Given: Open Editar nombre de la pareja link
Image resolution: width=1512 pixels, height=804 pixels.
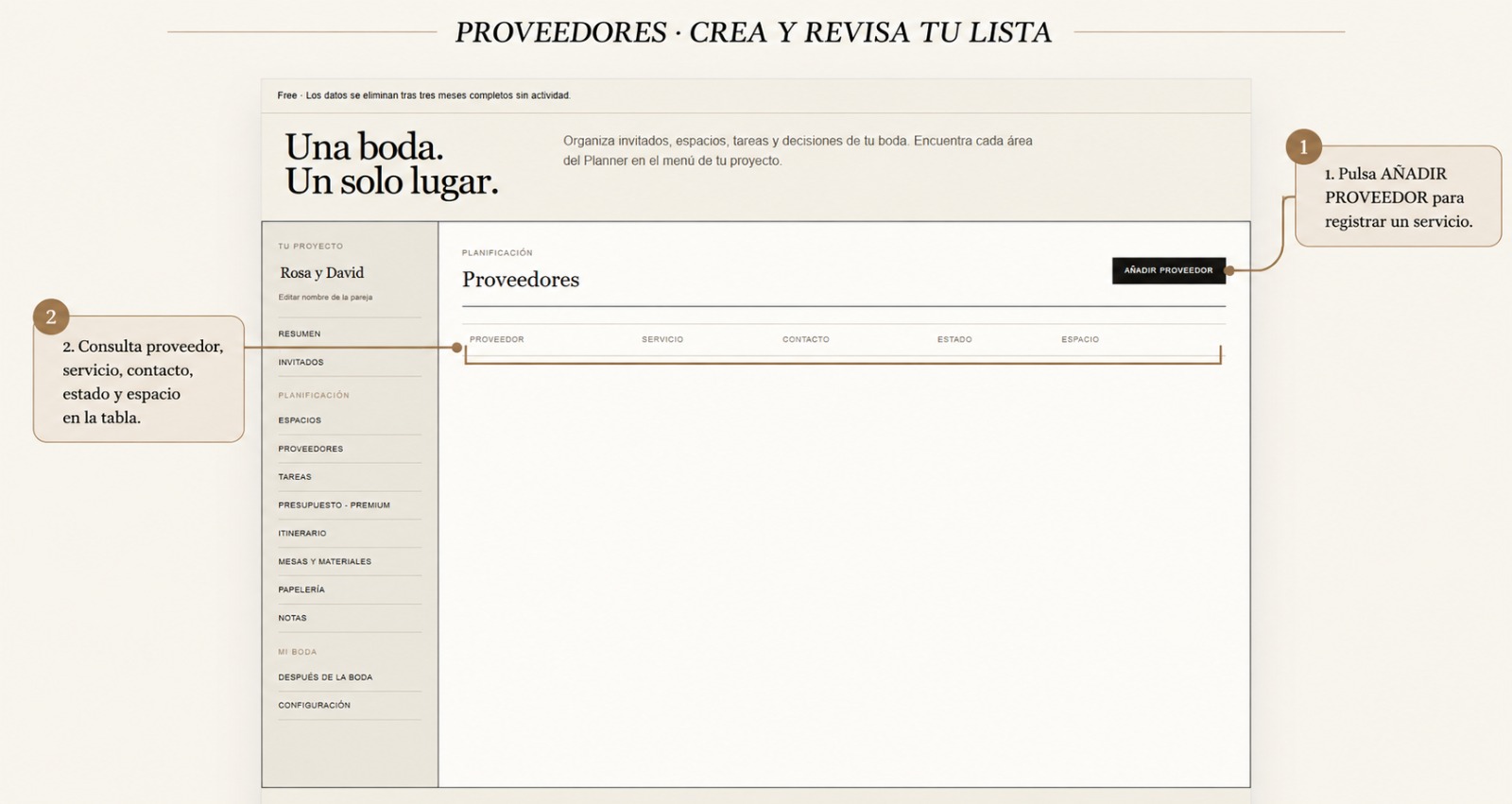Looking at the screenshot, I should [325, 297].
